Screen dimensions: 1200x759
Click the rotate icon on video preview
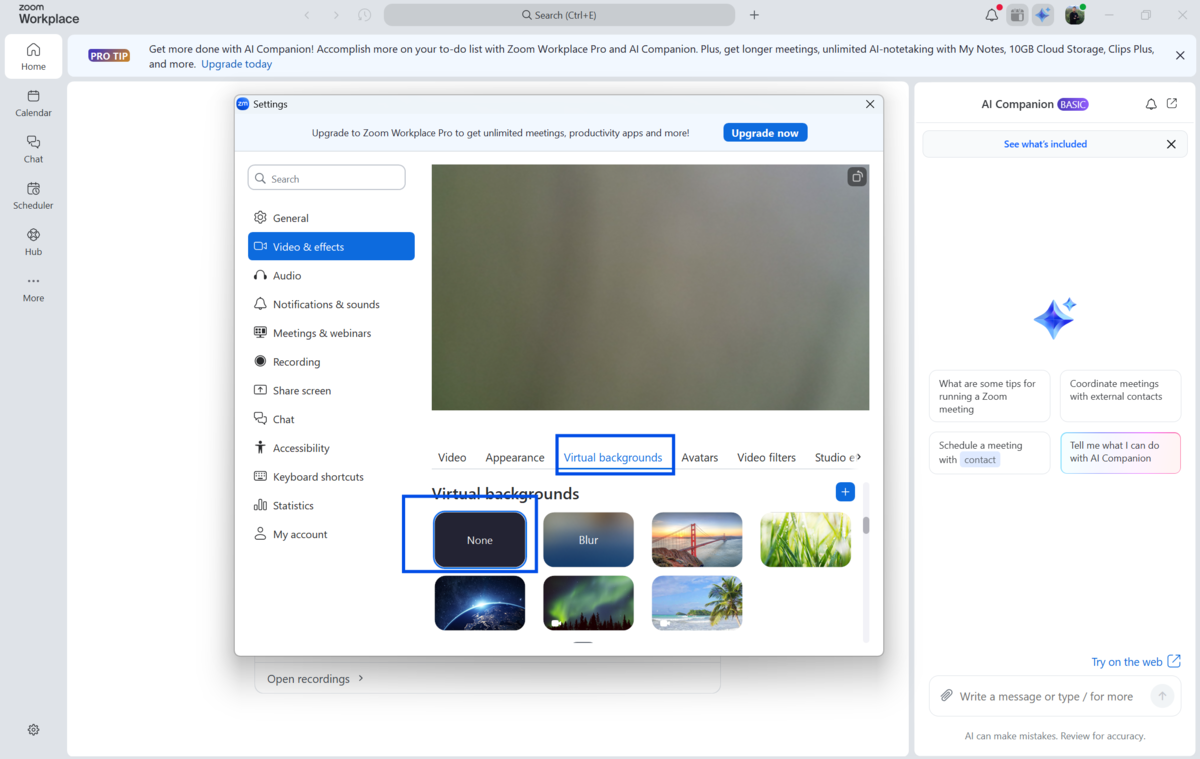(857, 177)
